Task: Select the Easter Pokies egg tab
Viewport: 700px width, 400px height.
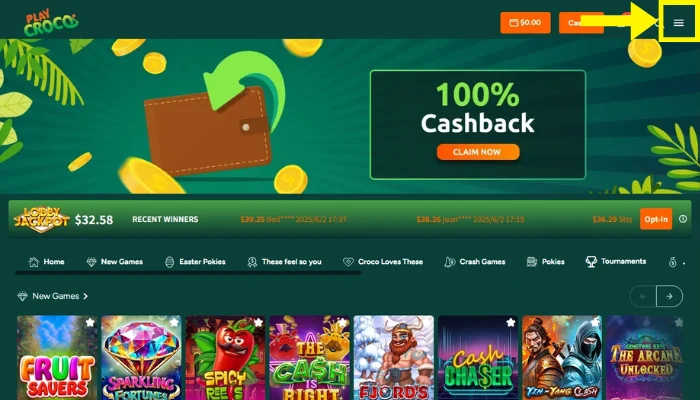Action: 195,262
